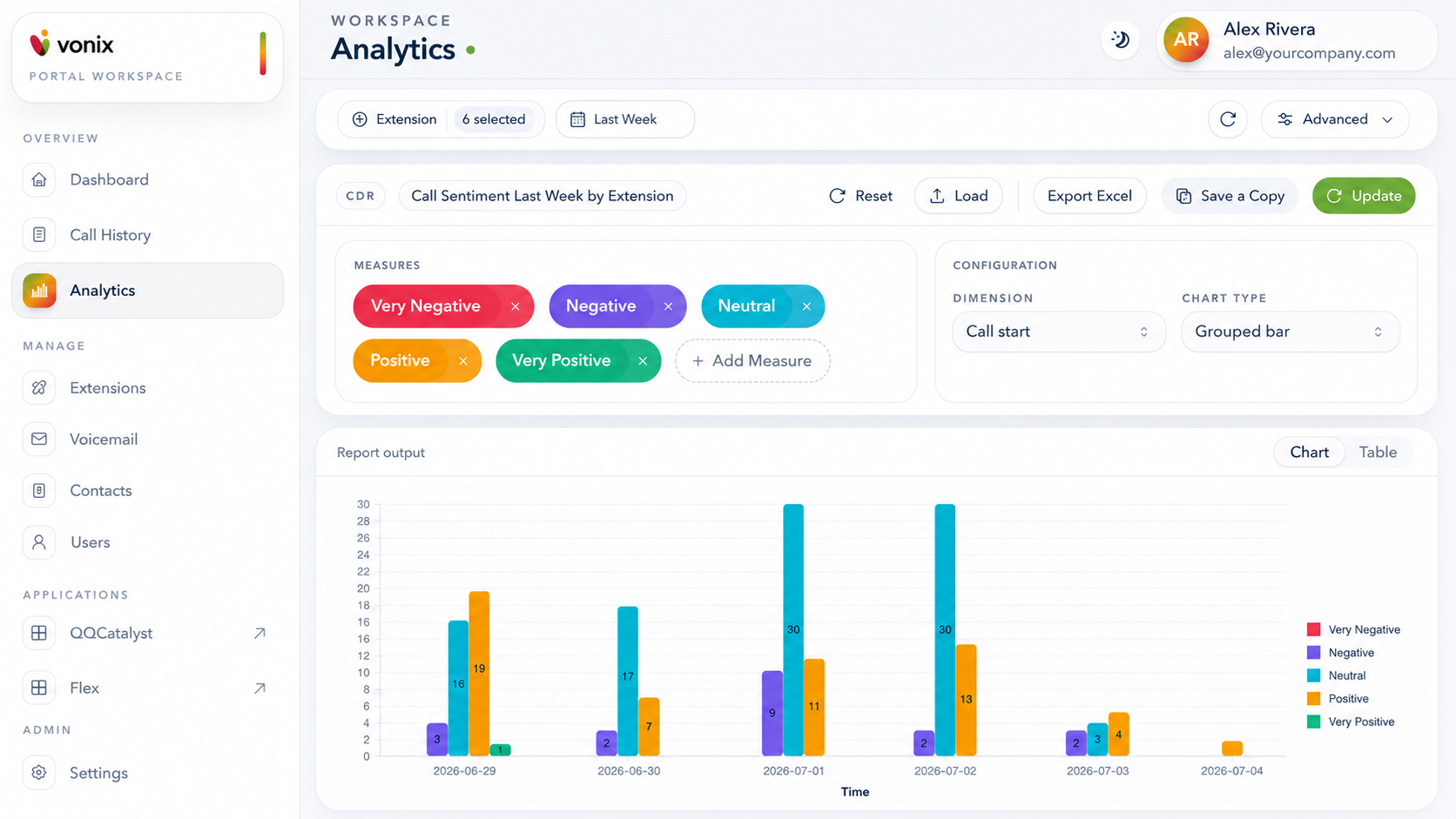
Task: Open Call History in the sidebar
Action: [x=147, y=235]
